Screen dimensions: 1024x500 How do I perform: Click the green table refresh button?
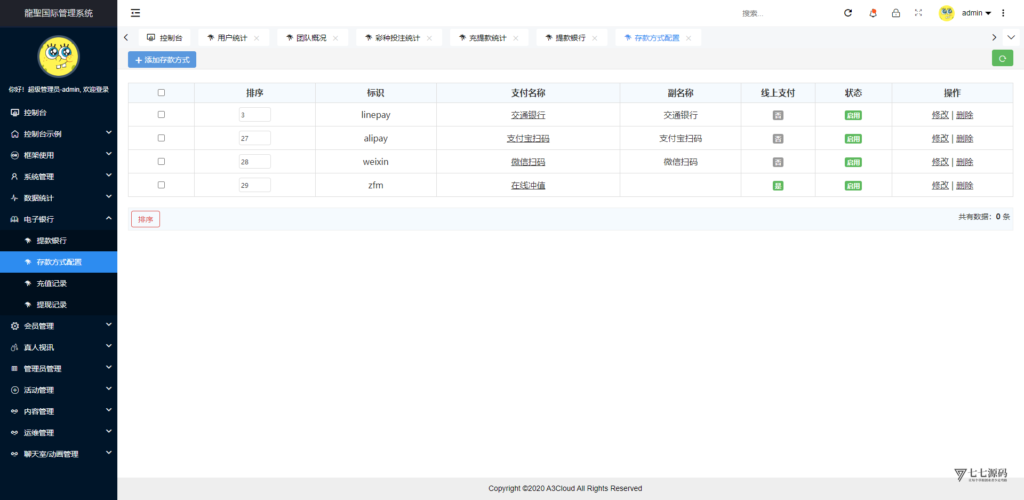[x=1002, y=59]
